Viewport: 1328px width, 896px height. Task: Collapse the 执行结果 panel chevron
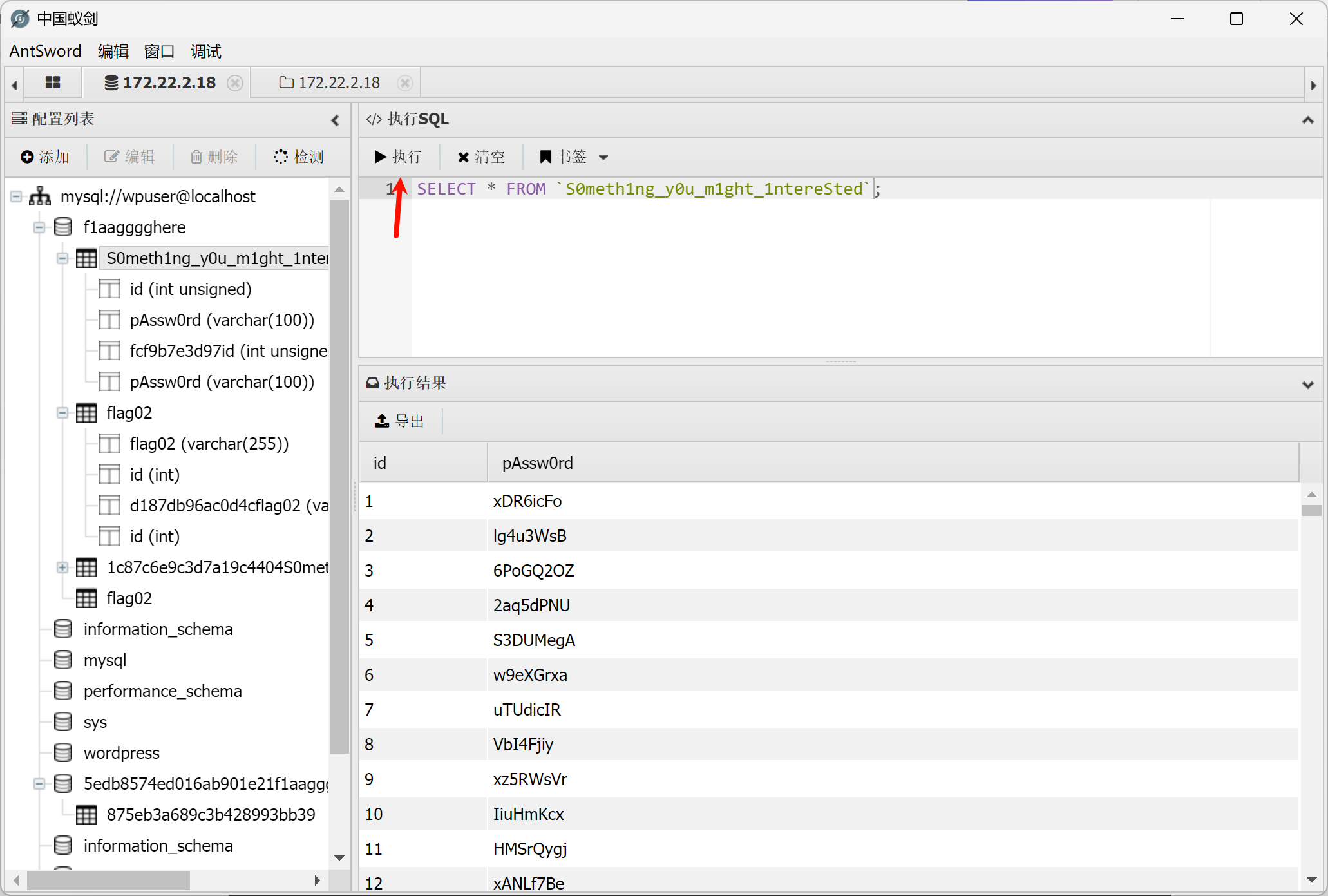pyautogui.click(x=1307, y=385)
